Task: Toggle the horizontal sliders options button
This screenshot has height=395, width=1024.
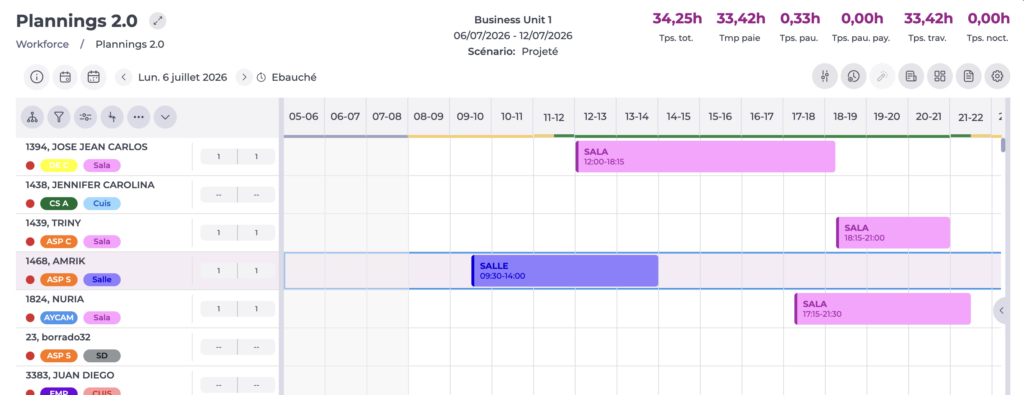Action: tap(85, 117)
